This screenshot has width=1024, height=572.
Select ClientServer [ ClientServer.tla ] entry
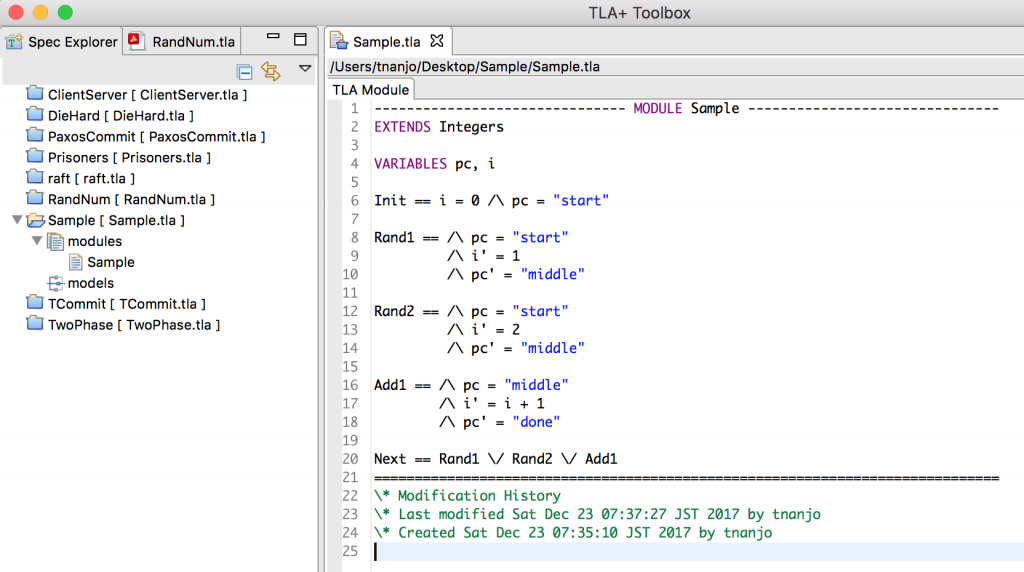tap(148, 95)
